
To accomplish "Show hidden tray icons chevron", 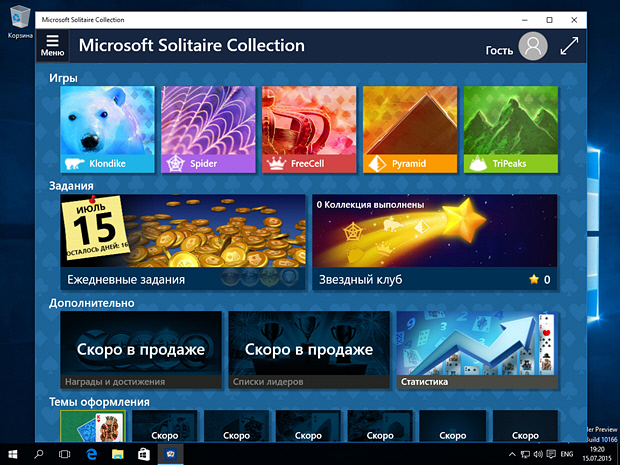I will tap(512, 454).
